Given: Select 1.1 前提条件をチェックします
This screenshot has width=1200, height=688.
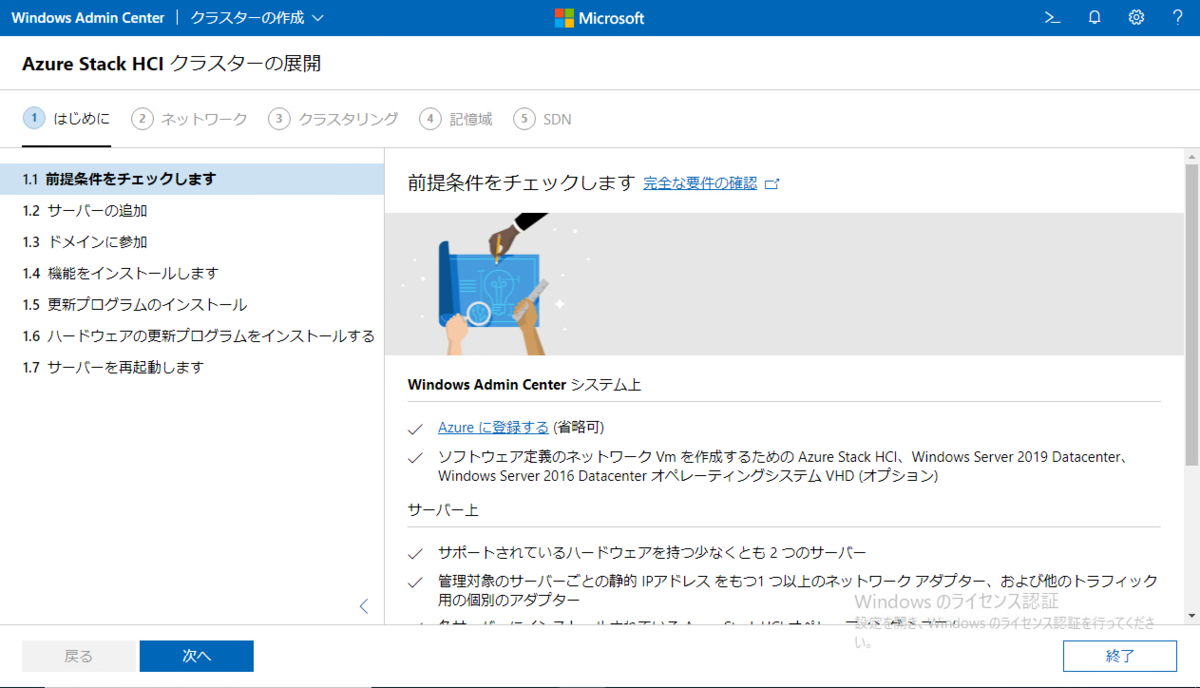Looking at the screenshot, I should pos(192,179).
